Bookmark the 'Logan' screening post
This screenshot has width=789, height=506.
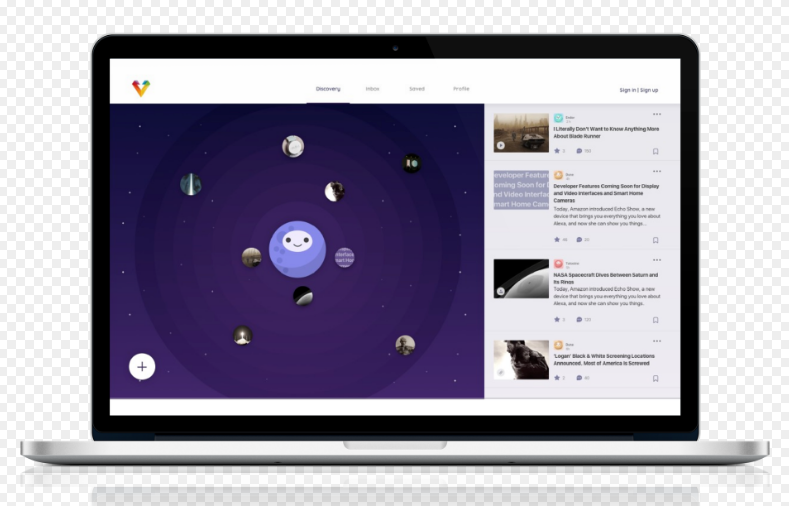coord(656,378)
